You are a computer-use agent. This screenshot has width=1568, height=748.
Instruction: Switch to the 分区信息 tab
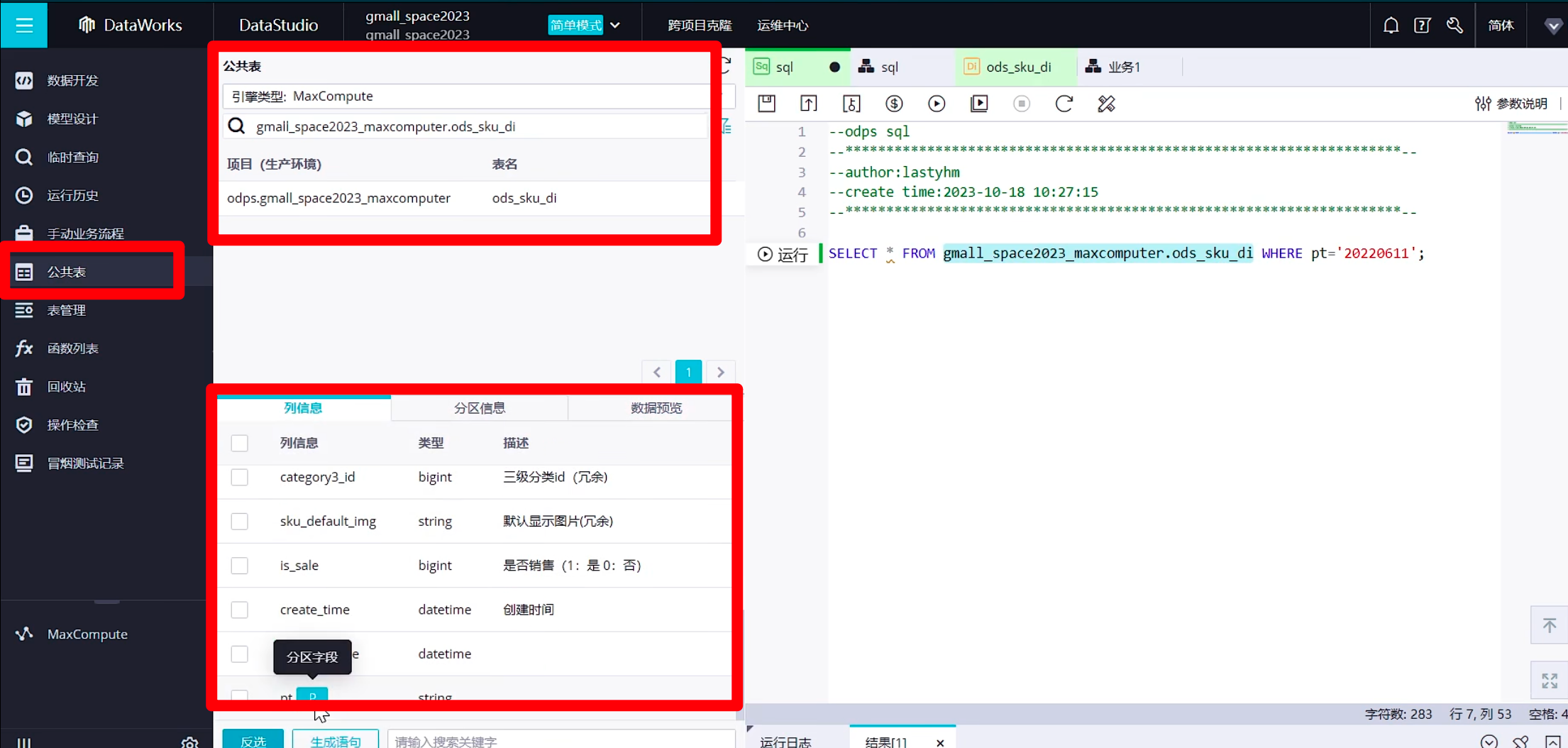pyautogui.click(x=480, y=408)
